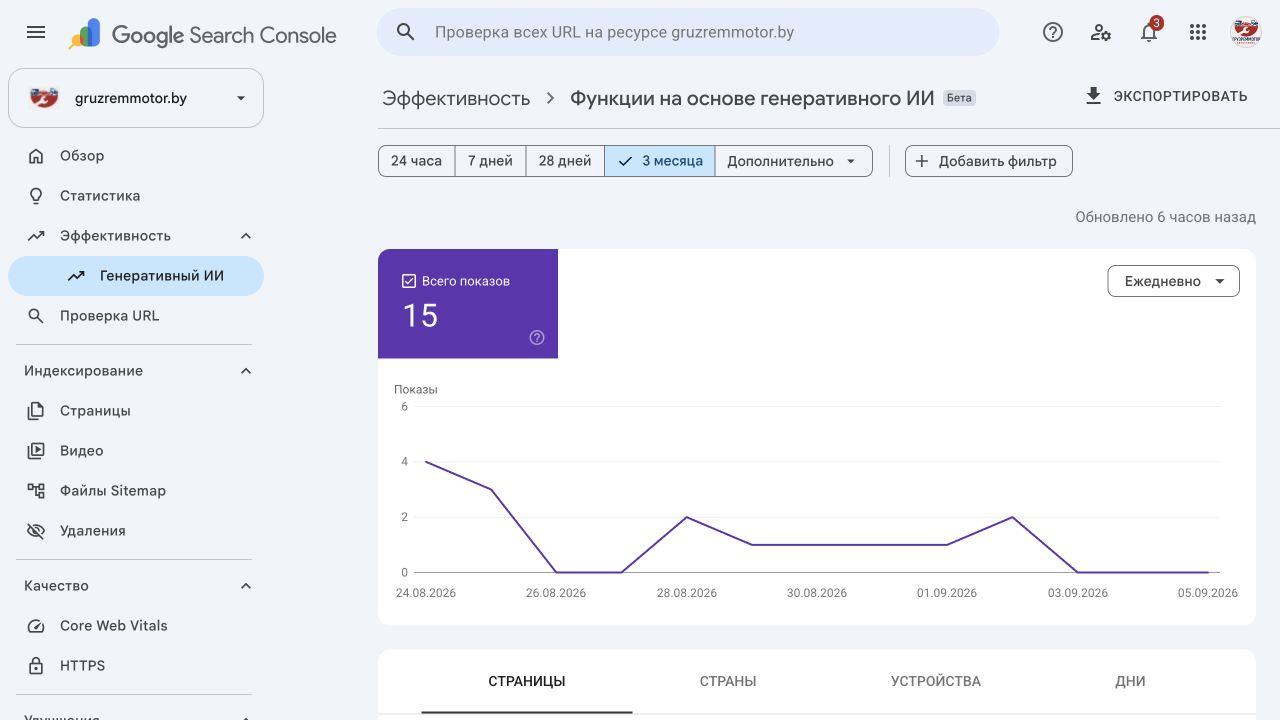The height and width of the screenshot is (720, 1280).
Task: Click the Обновлено 6 часов назад text
Action: pos(1165,217)
